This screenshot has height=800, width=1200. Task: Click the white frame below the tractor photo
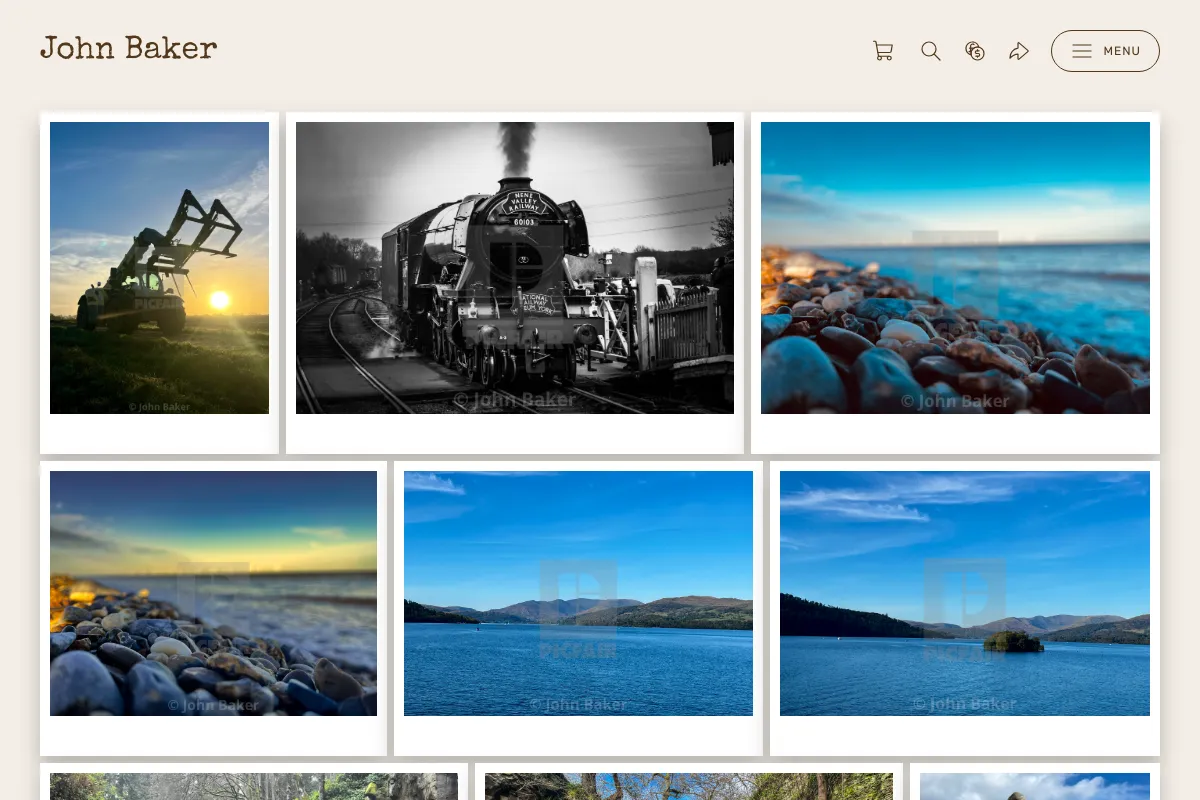point(159,434)
